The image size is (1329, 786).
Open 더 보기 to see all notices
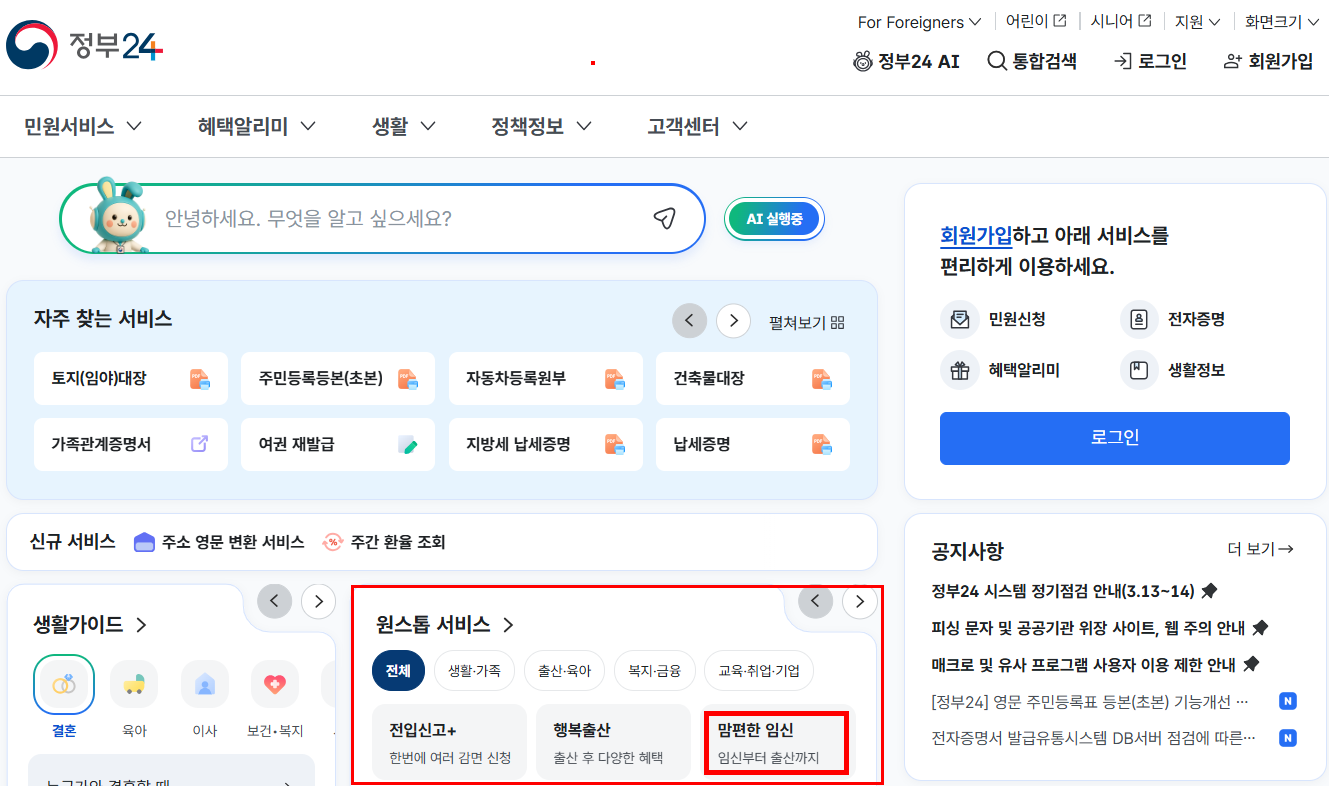1260,551
